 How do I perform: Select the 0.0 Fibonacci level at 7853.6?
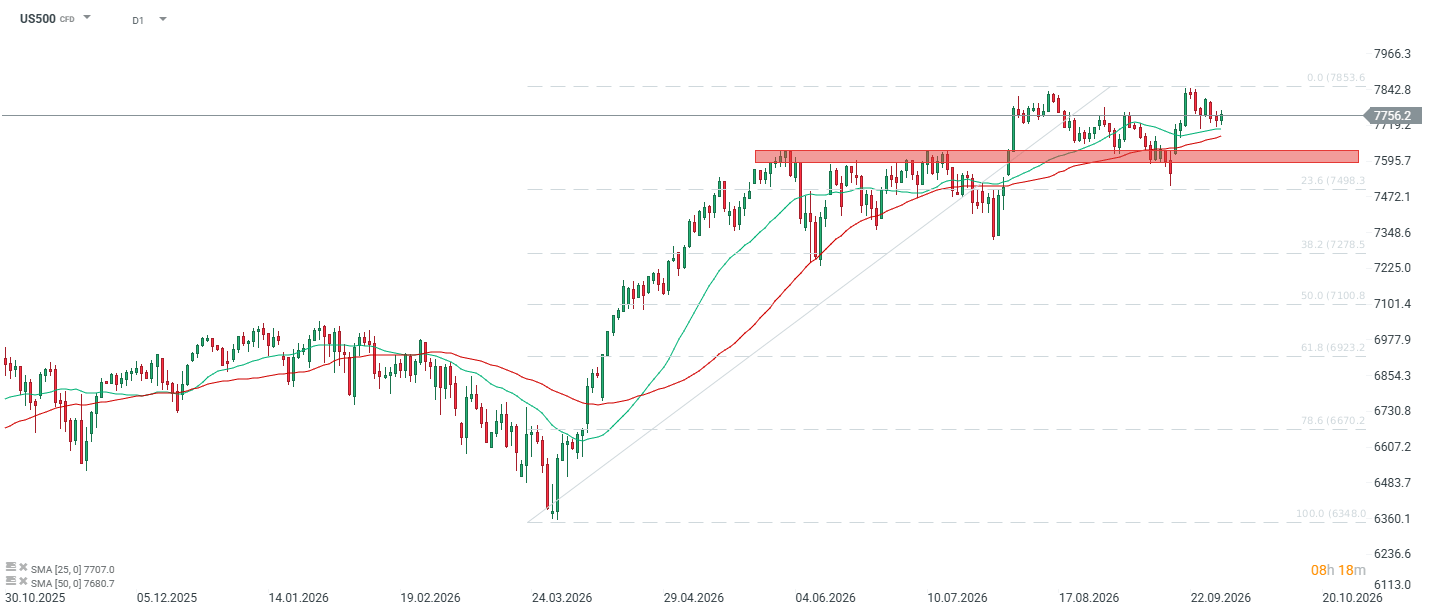[x=1336, y=78]
